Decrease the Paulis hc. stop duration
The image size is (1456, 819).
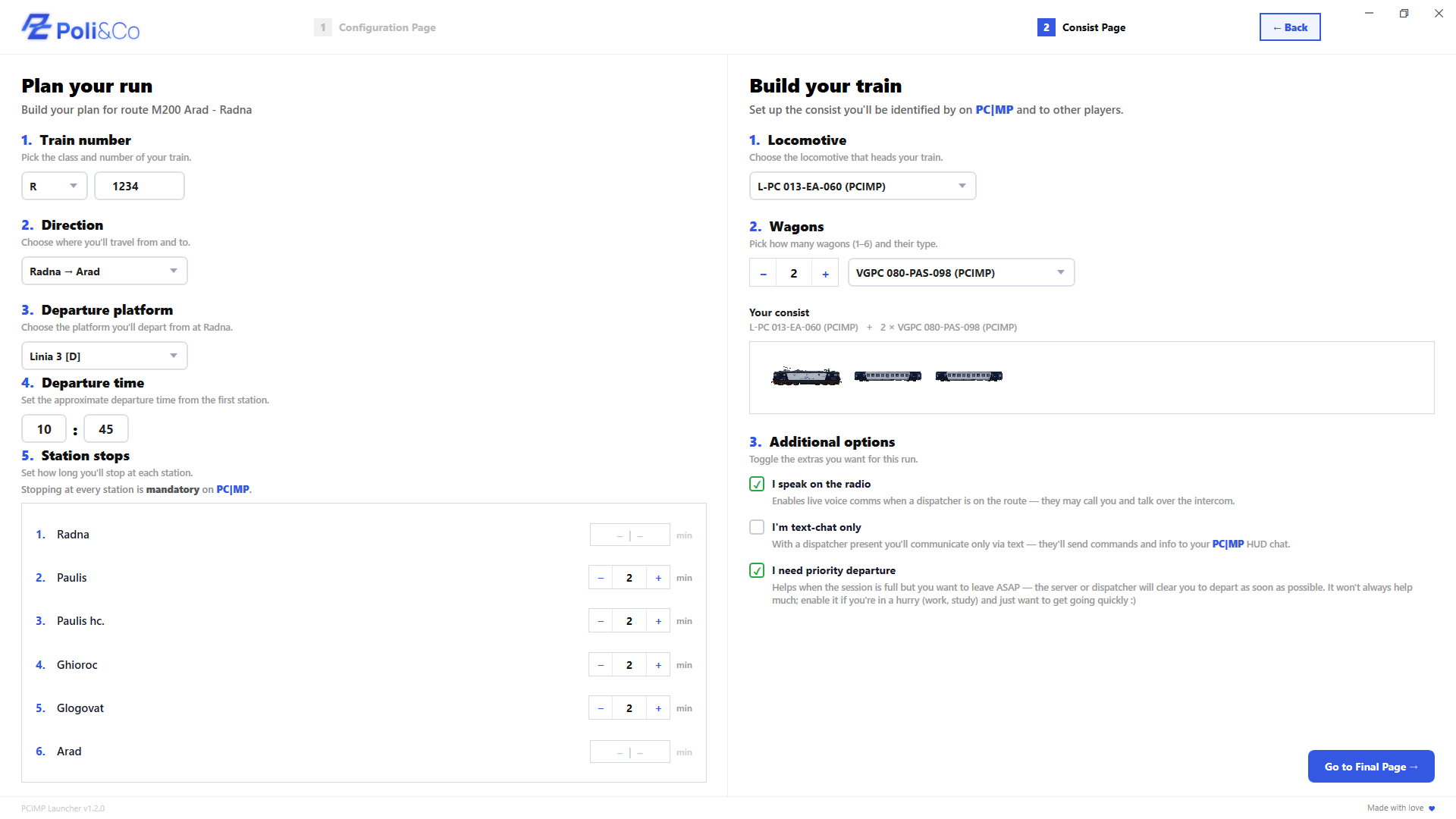[601, 621]
